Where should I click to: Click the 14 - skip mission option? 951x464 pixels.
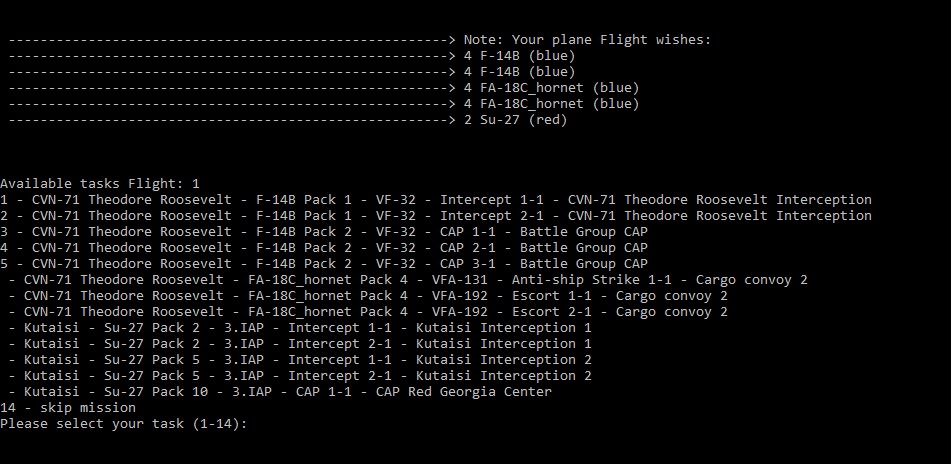68,408
